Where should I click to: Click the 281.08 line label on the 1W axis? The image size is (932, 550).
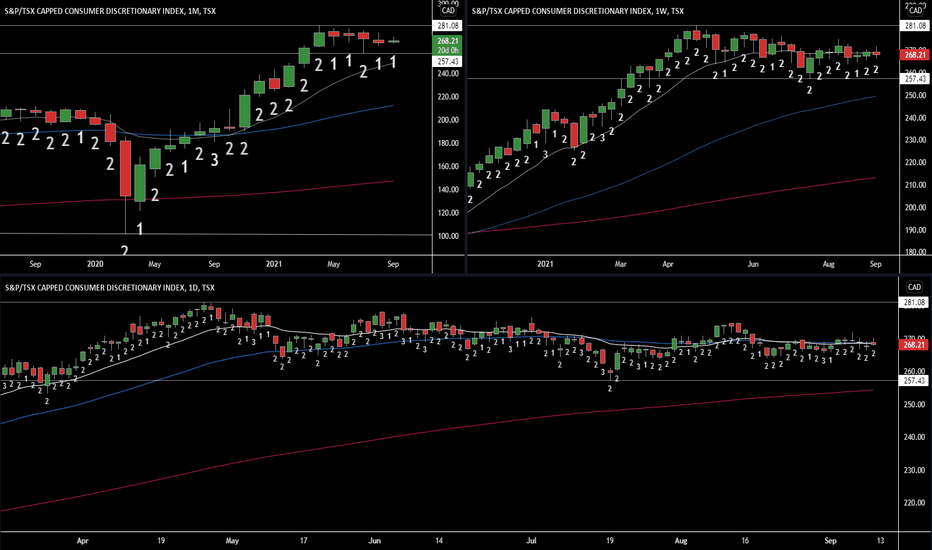pyautogui.click(x=915, y=26)
